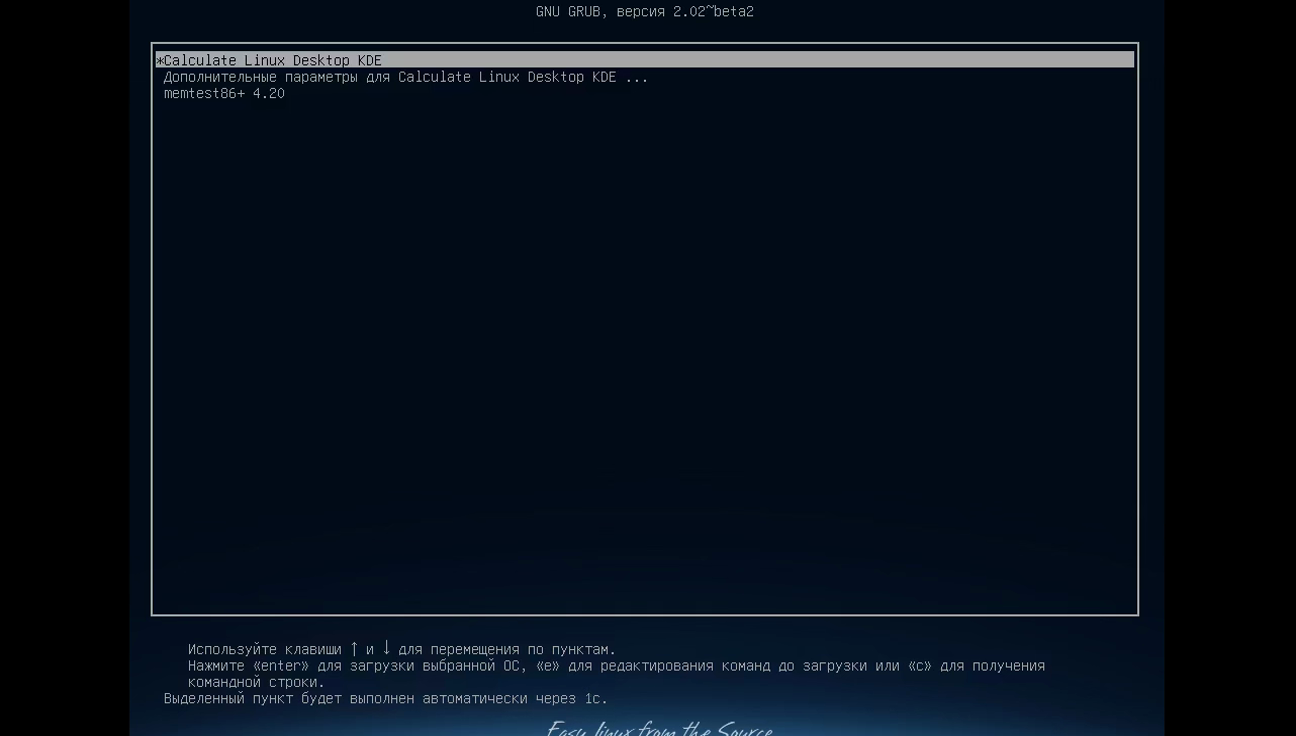Click the GNU GRUB версия 2.02~beta2 header

coord(645,12)
